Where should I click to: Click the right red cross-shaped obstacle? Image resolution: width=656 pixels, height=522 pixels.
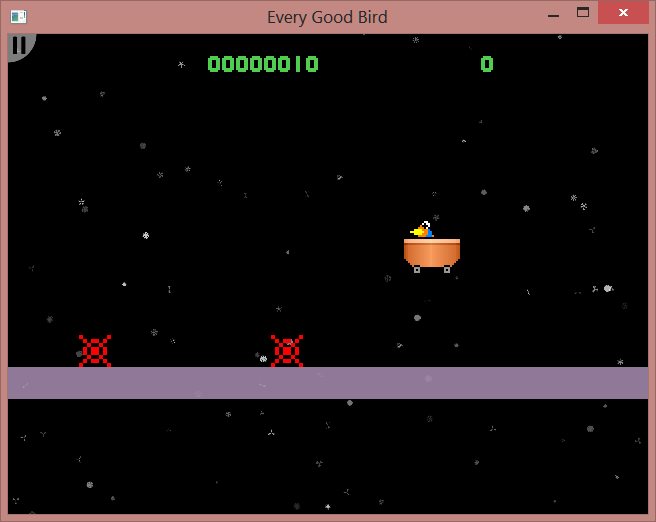click(x=287, y=351)
